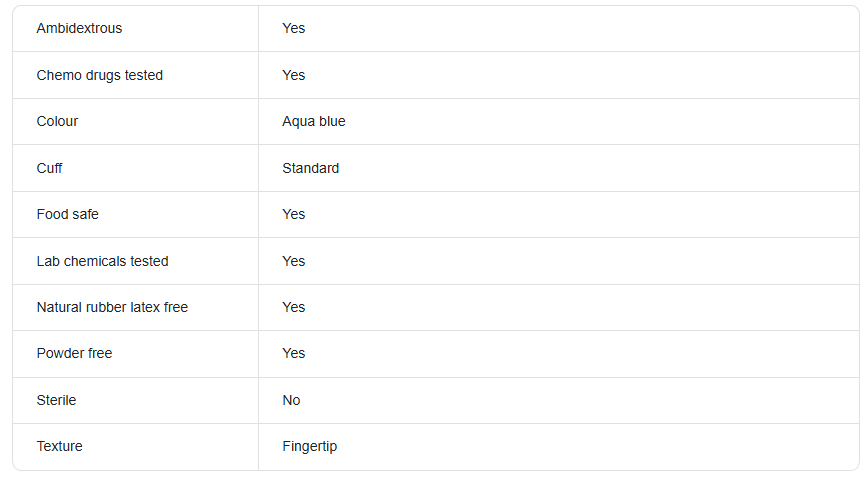Click the Sterile attribute label
The height and width of the screenshot is (479, 865).
[x=56, y=400]
